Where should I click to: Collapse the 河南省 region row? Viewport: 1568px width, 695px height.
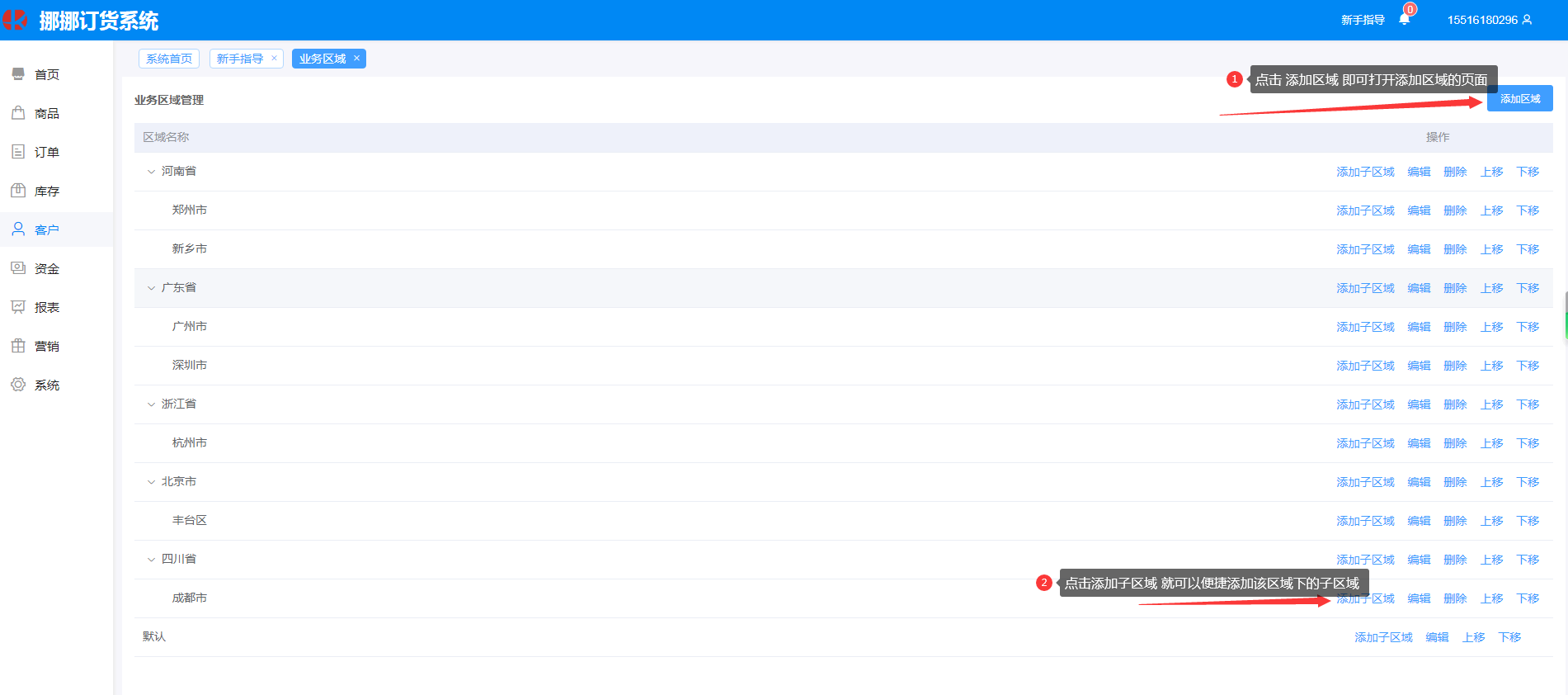[x=151, y=172]
